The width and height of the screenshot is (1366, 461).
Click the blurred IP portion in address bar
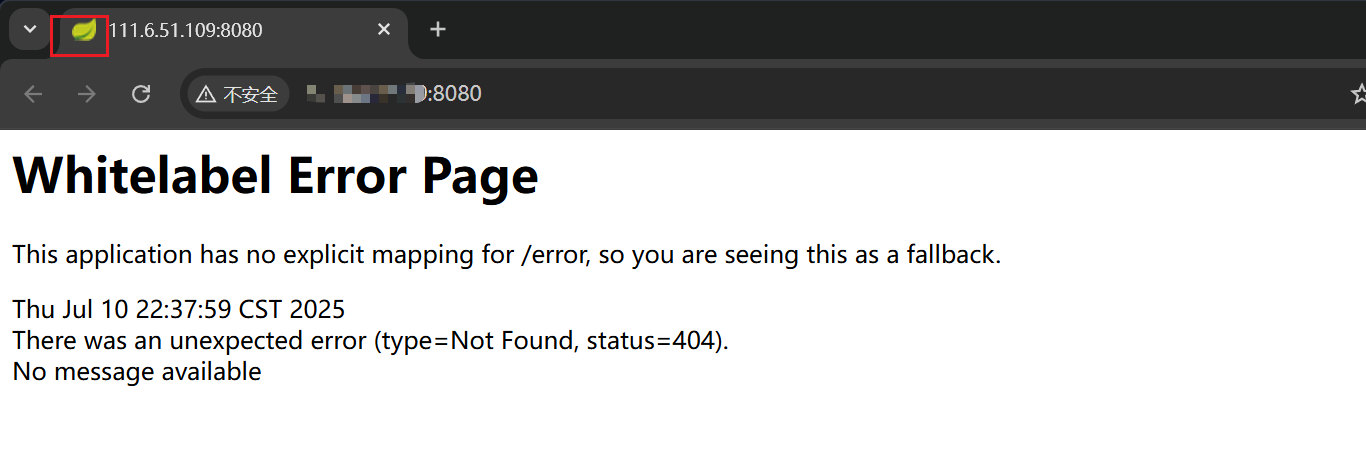tap(366, 94)
